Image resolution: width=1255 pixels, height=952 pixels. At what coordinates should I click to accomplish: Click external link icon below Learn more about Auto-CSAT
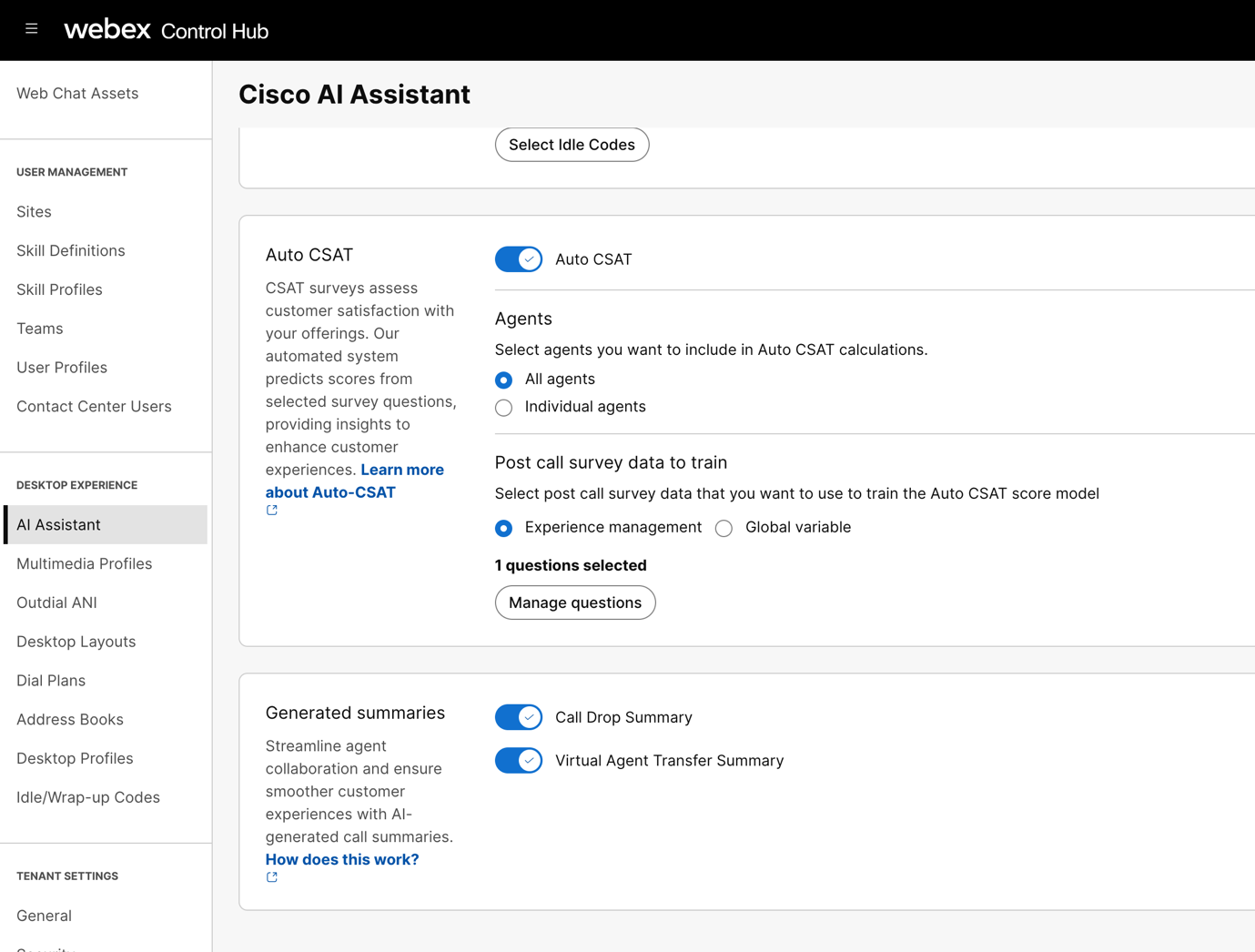[272, 511]
